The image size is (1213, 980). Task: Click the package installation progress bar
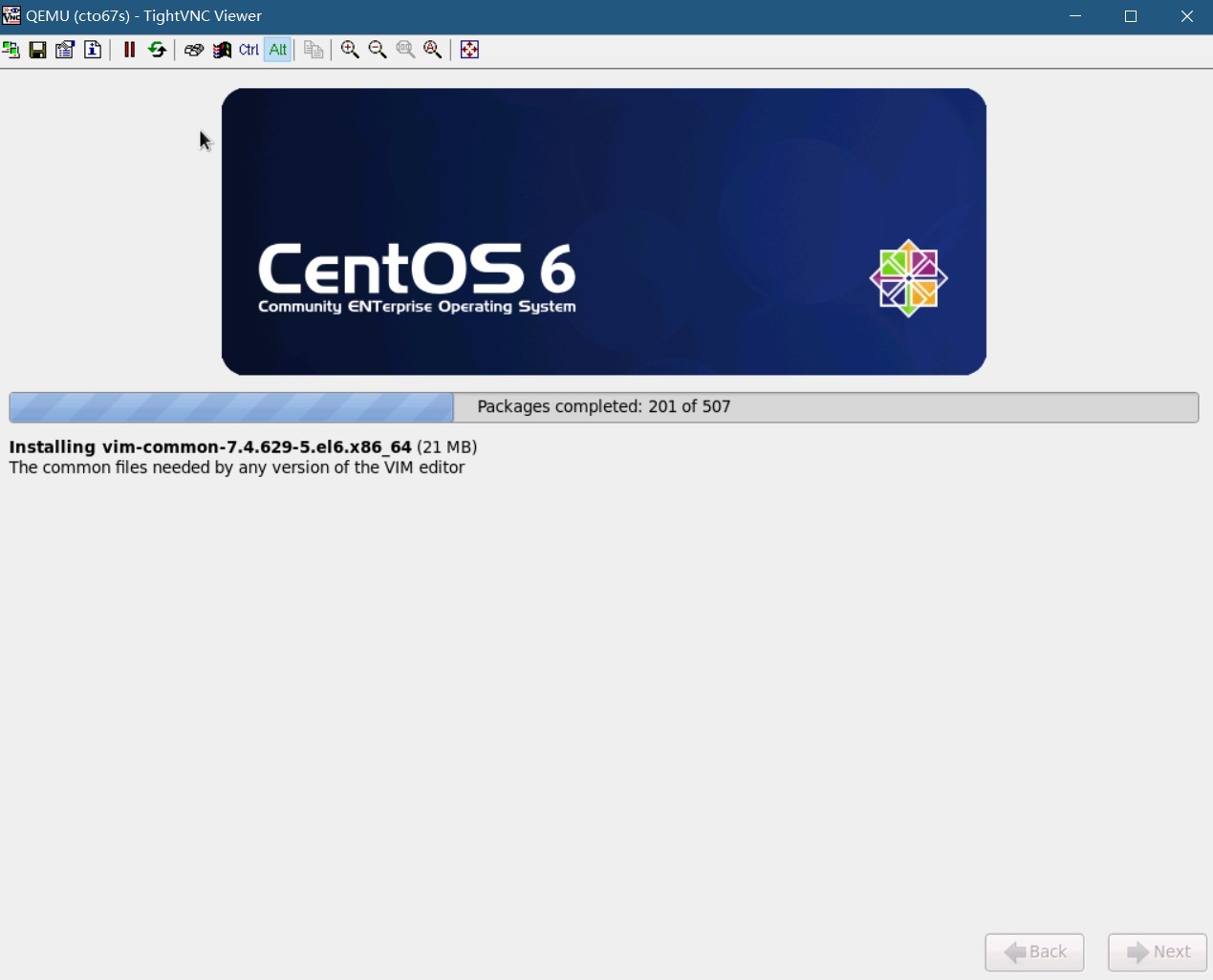pyautogui.click(x=604, y=407)
